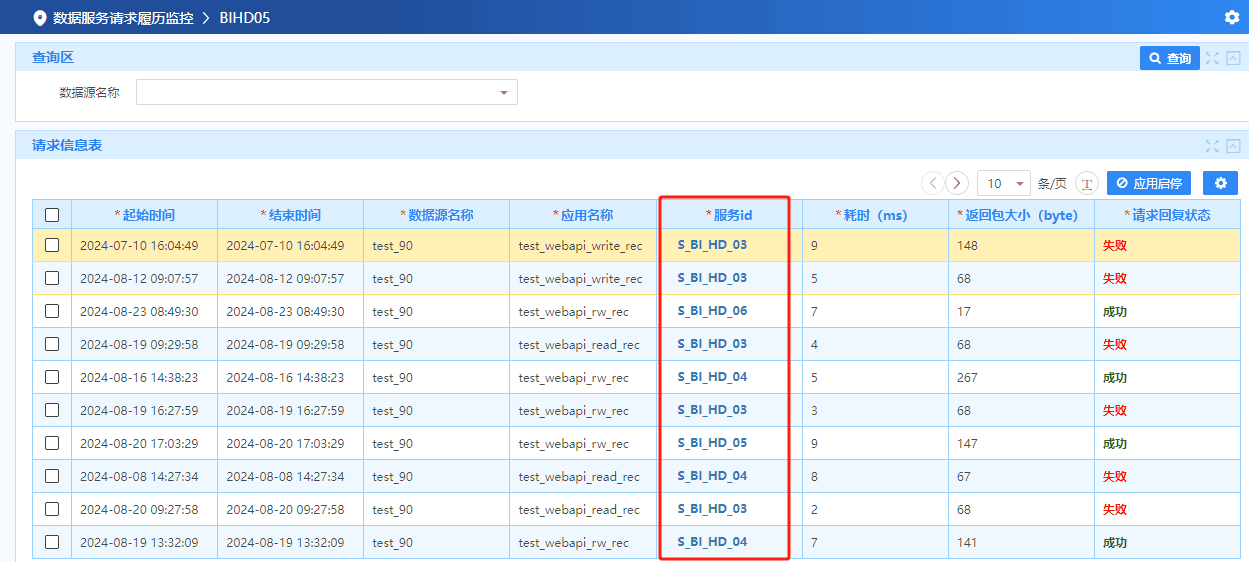Click the location pin icon in breadcrumb
The height and width of the screenshot is (562, 1249).
(x=40, y=18)
